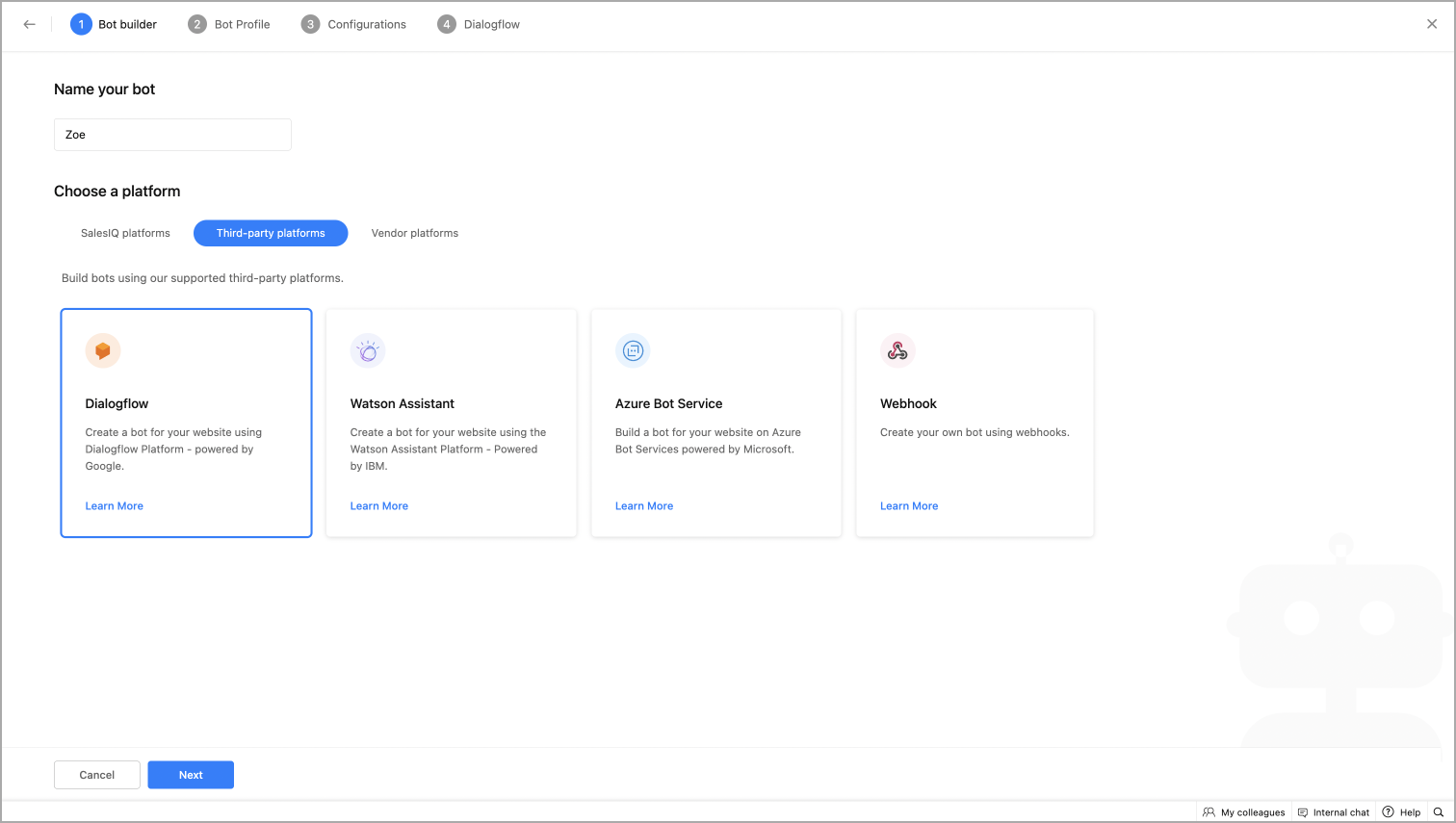Image resolution: width=1456 pixels, height=823 pixels.
Task: Click the Next button
Action: pyautogui.click(x=191, y=775)
